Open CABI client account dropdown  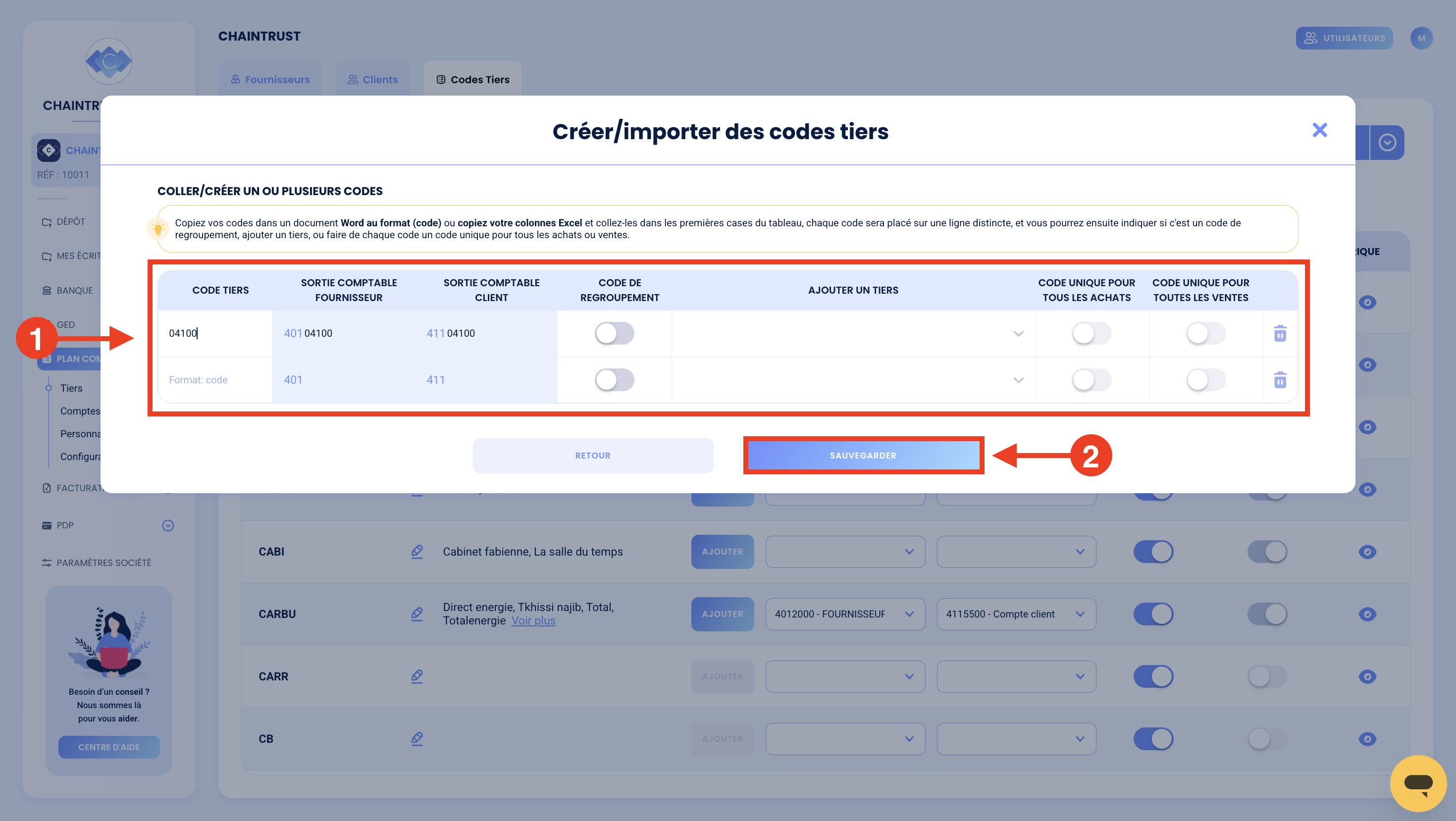[1016, 552]
